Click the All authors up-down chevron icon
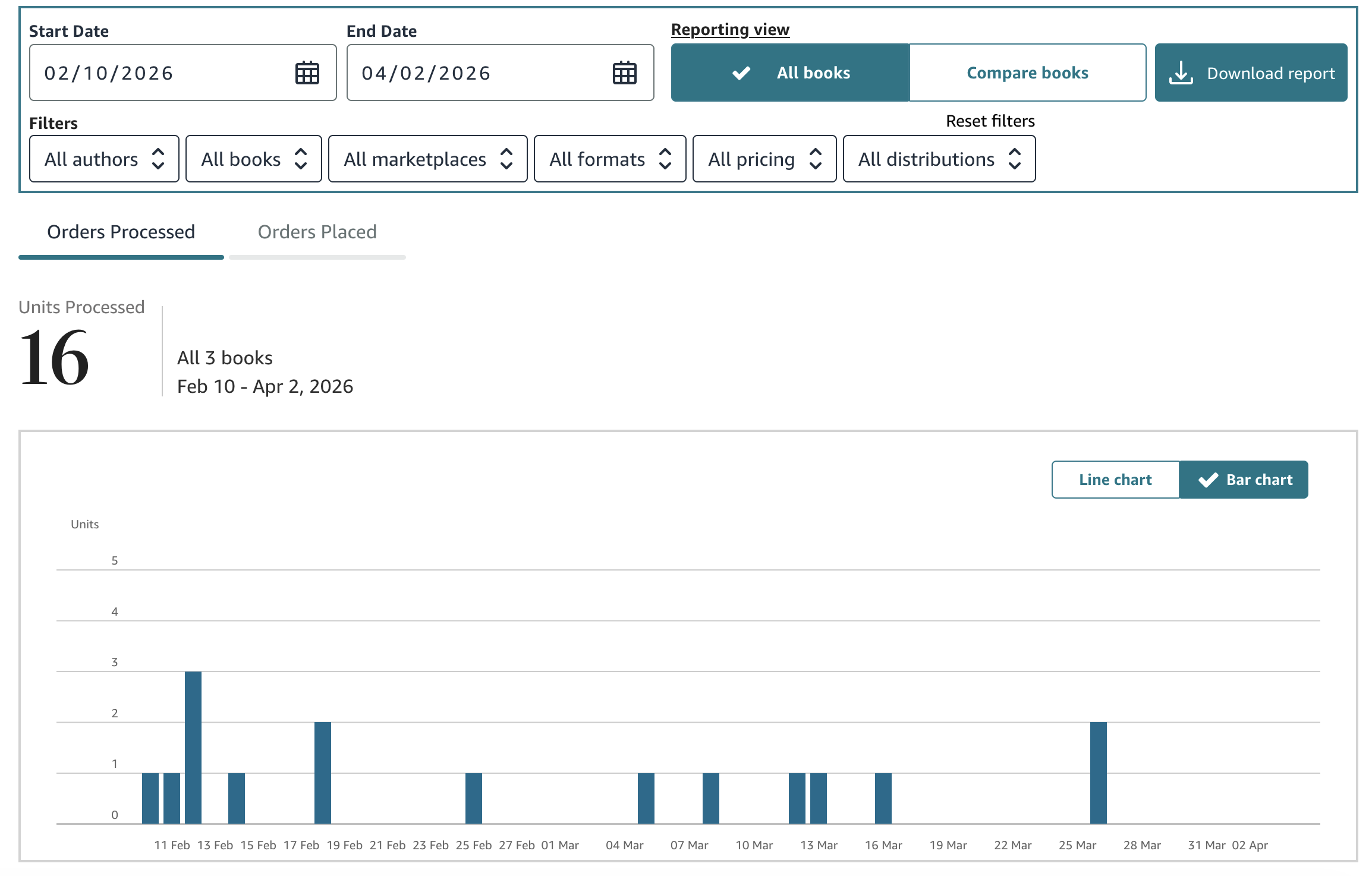 click(158, 159)
